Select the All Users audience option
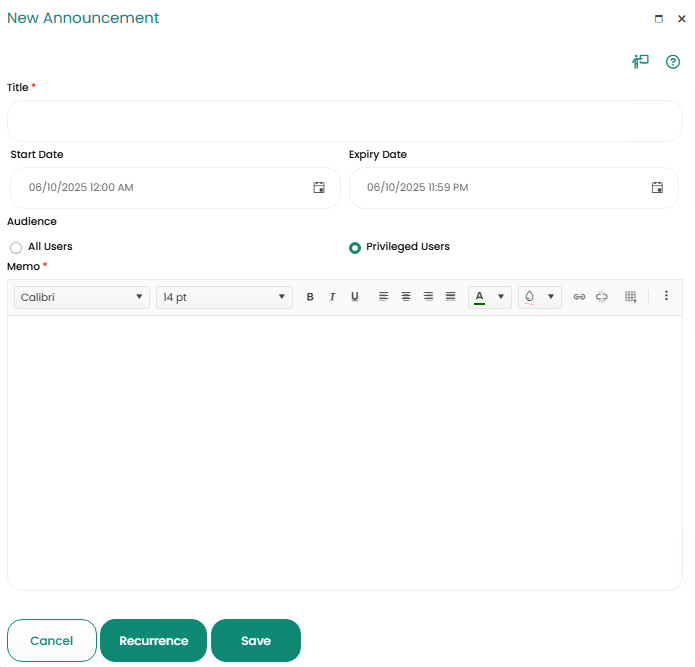The image size is (695, 667). click(x=16, y=247)
